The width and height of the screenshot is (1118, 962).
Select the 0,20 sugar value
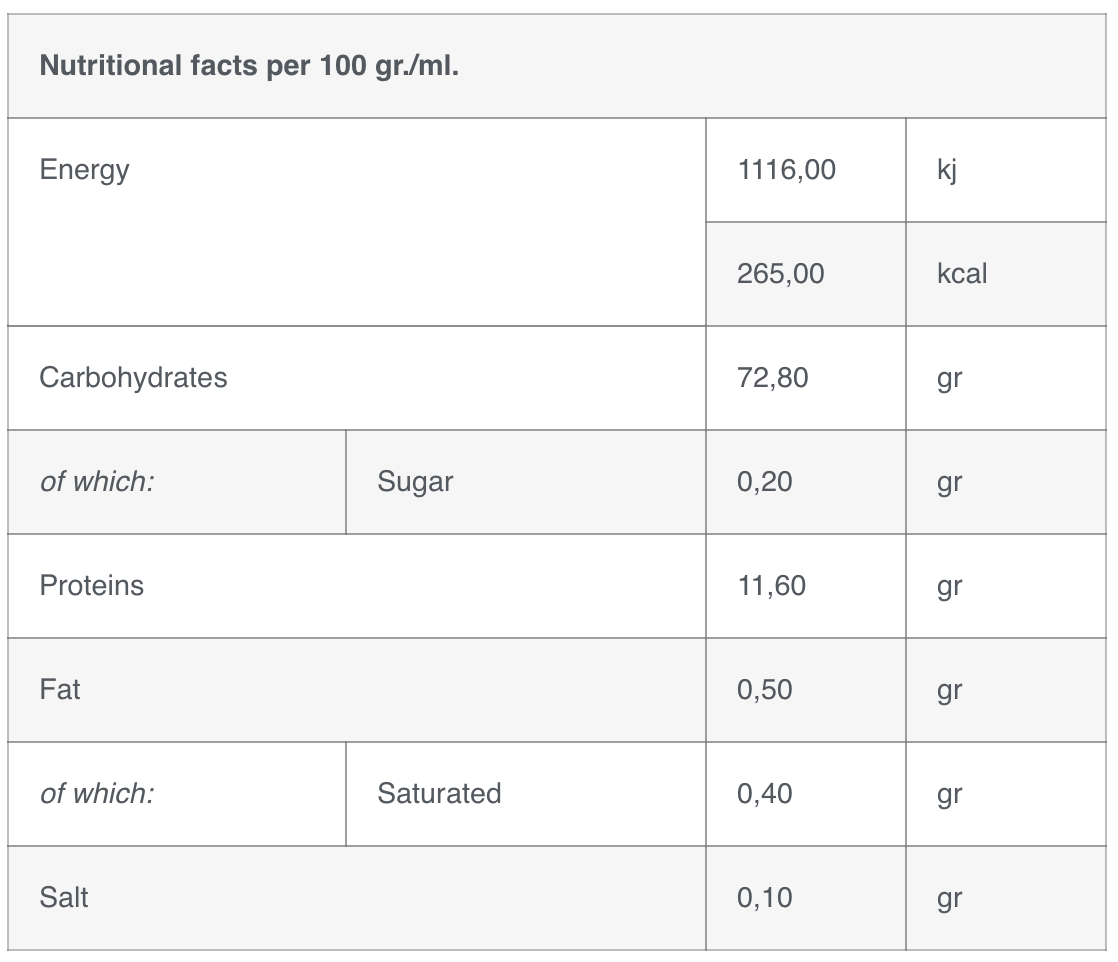[x=764, y=482]
